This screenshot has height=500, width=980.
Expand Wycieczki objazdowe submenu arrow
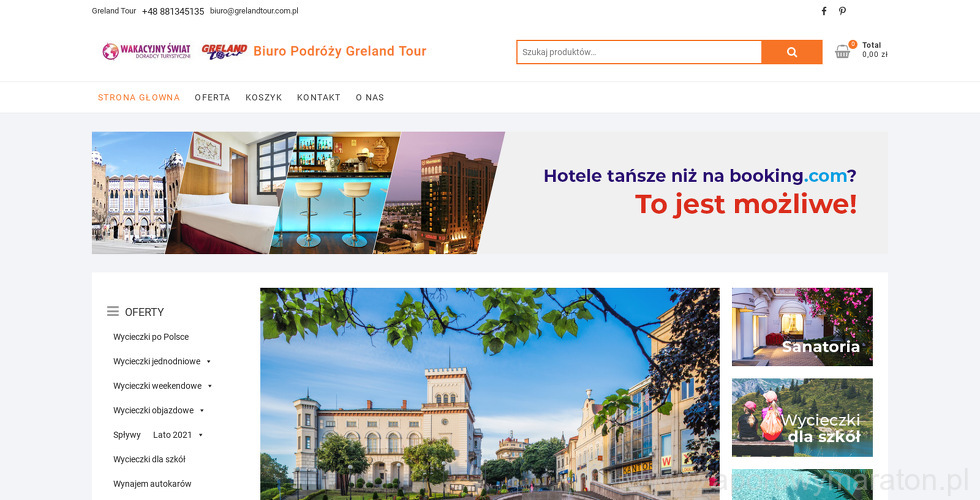[x=202, y=411]
